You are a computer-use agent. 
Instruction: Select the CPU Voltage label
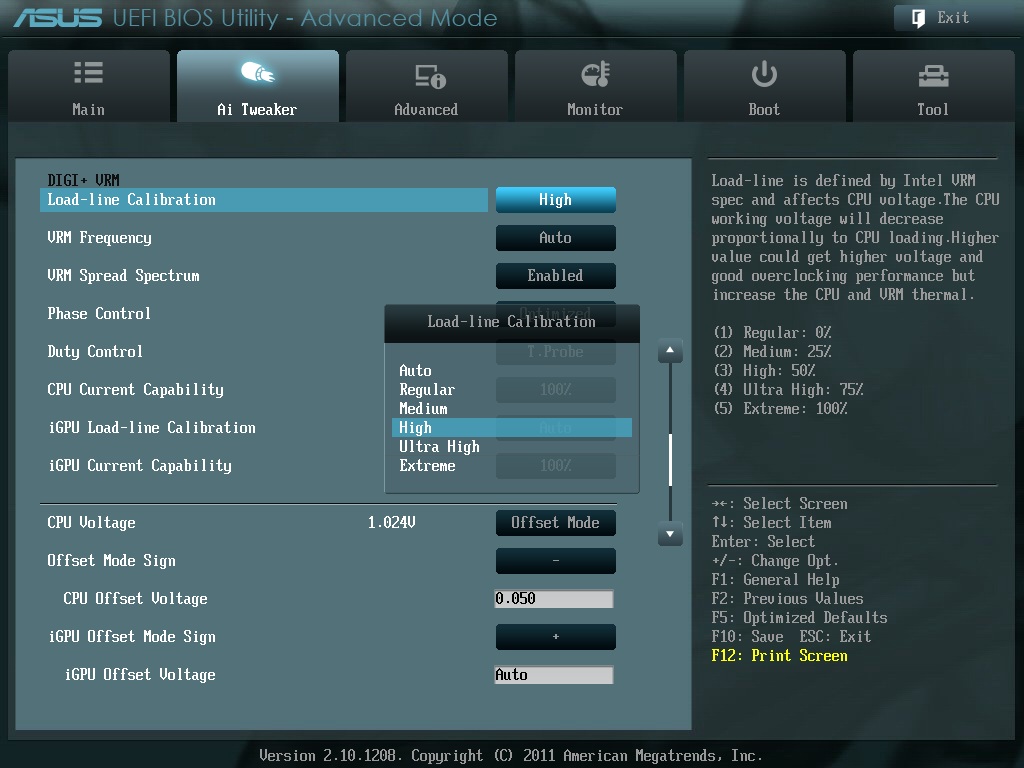(91, 522)
